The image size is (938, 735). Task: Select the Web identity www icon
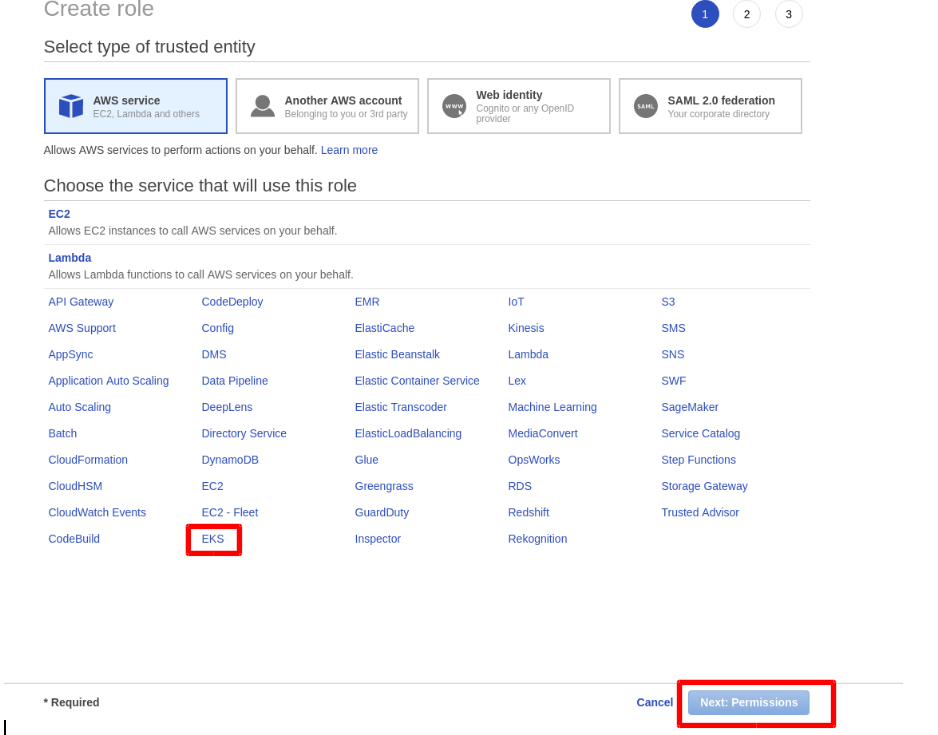click(454, 106)
